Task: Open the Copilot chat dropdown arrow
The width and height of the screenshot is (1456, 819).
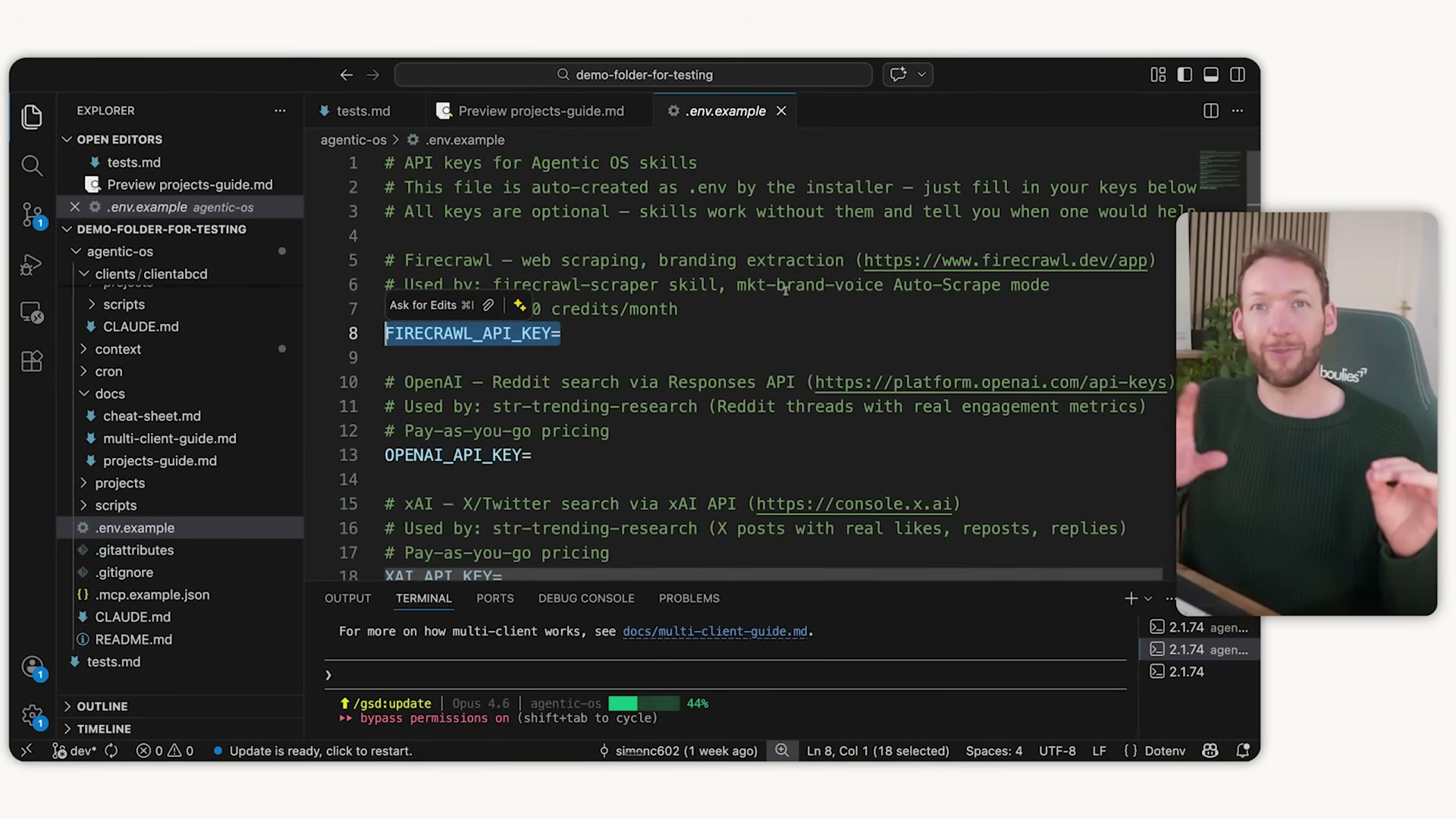Action: point(921,74)
